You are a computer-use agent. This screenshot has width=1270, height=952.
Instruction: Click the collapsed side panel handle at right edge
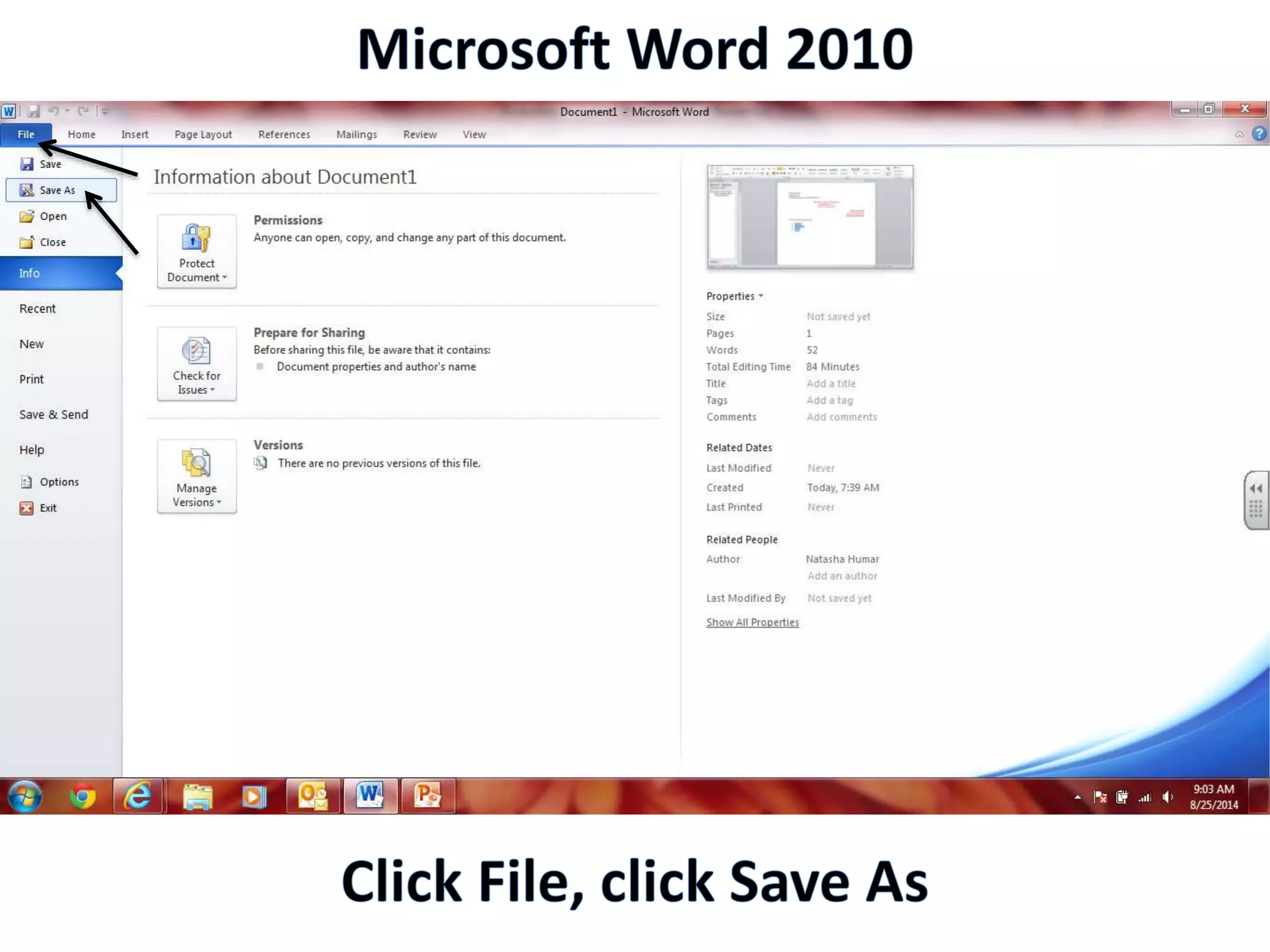1257,500
